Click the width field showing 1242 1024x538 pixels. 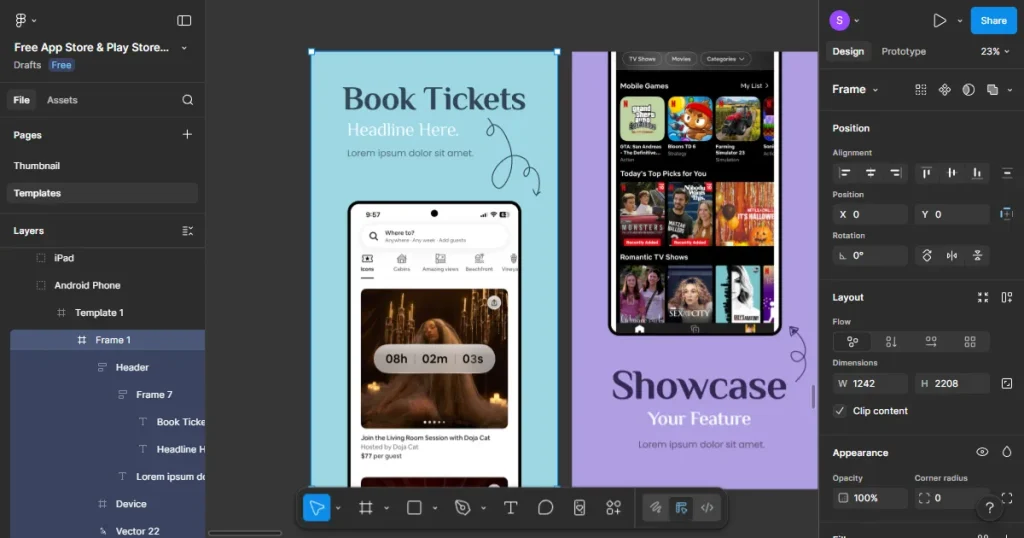(869, 383)
